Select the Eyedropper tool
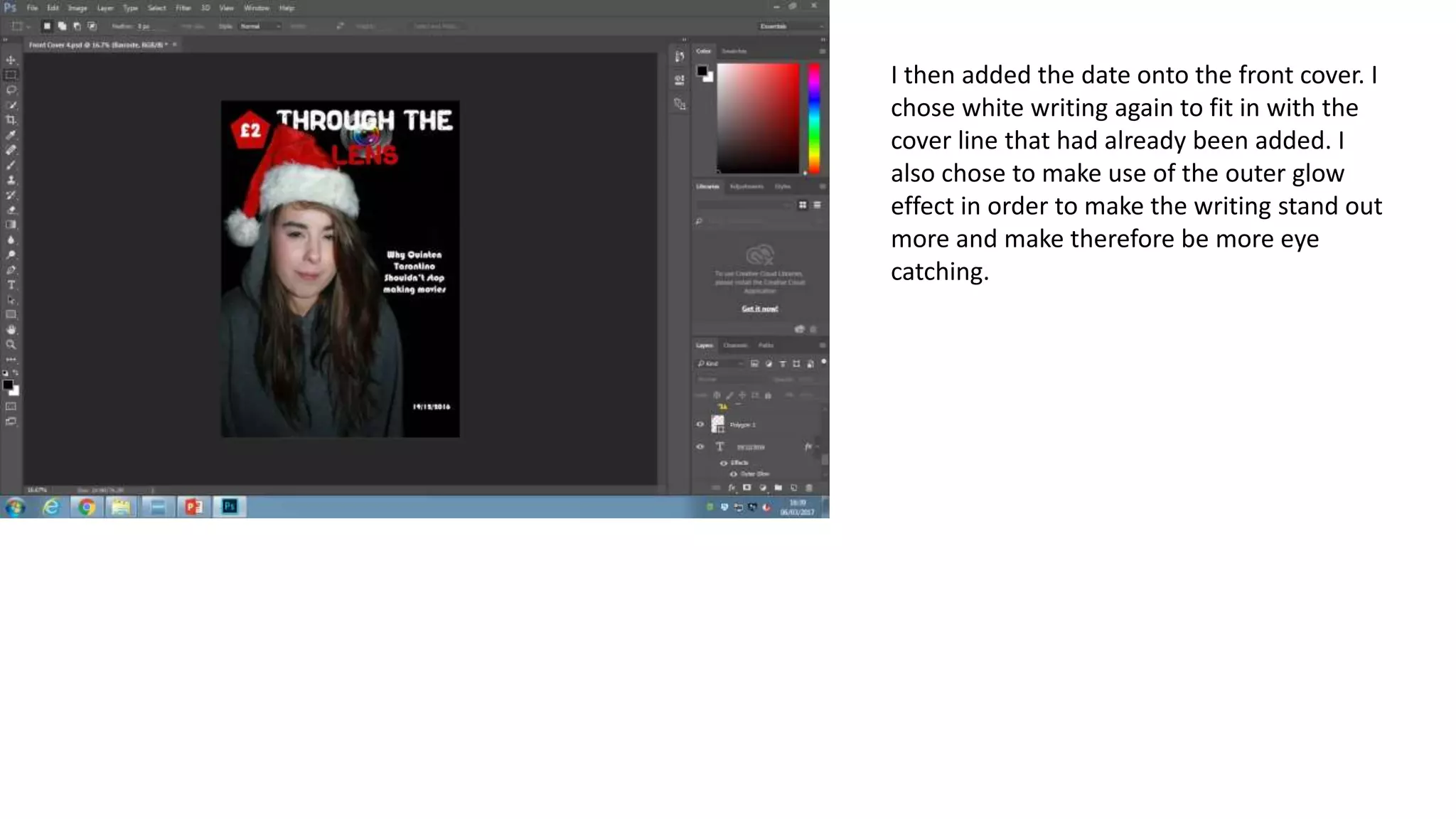 pos(11,134)
